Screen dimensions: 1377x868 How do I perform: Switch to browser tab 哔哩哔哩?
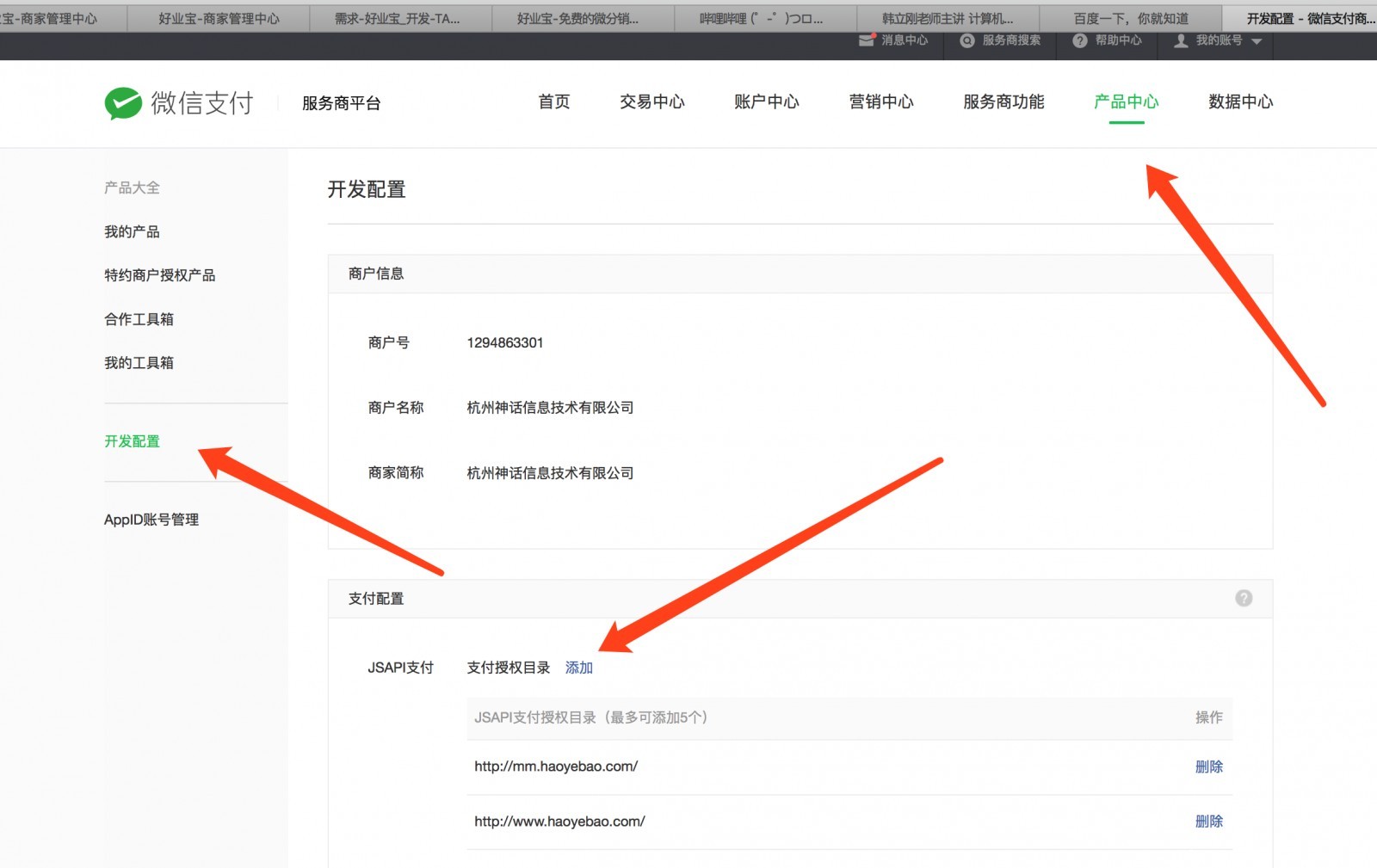pyautogui.click(x=766, y=18)
